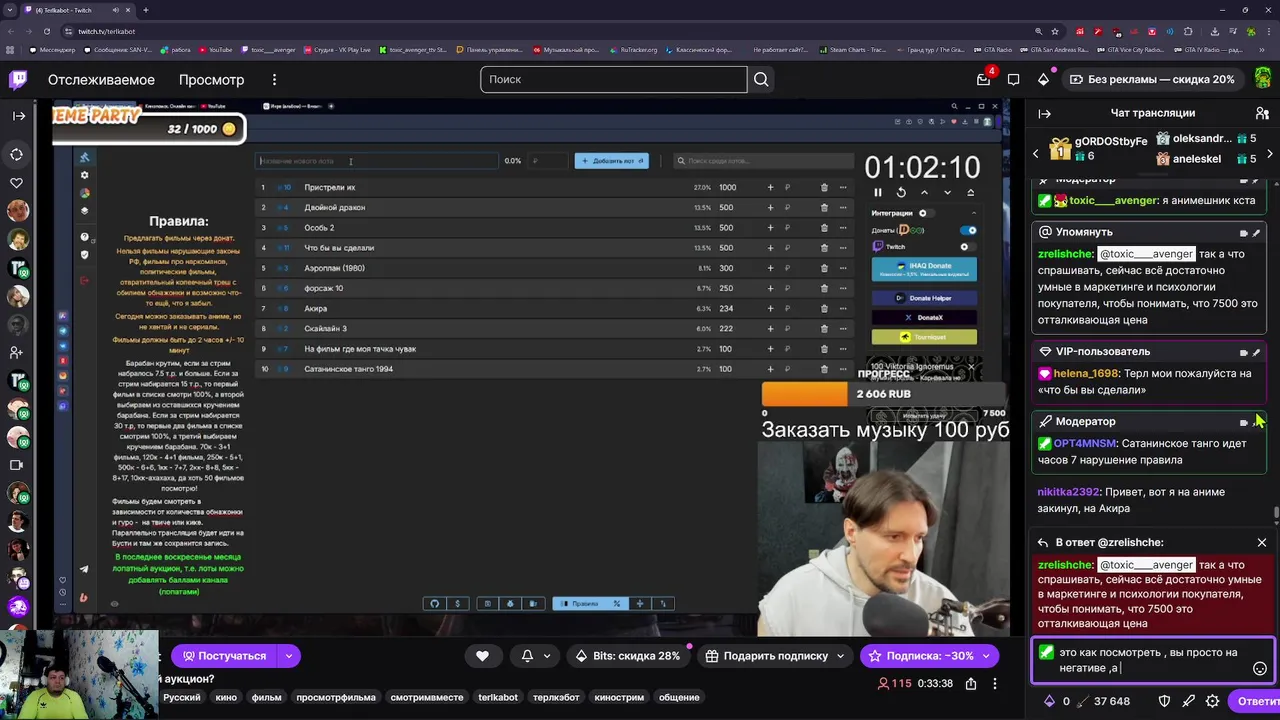This screenshot has height=720, width=1280.
Task: Pause the auction timer in stream
Action: (x=878, y=193)
